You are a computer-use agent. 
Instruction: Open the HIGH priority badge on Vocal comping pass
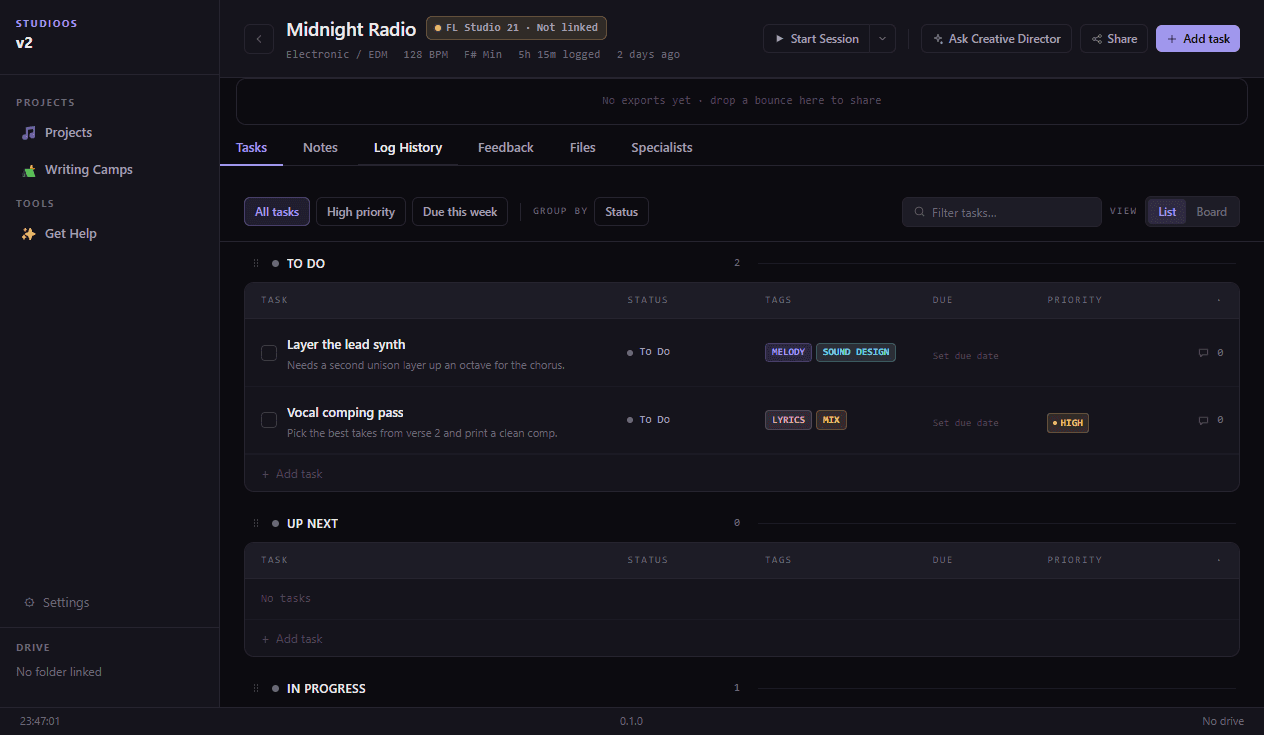point(1068,423)
